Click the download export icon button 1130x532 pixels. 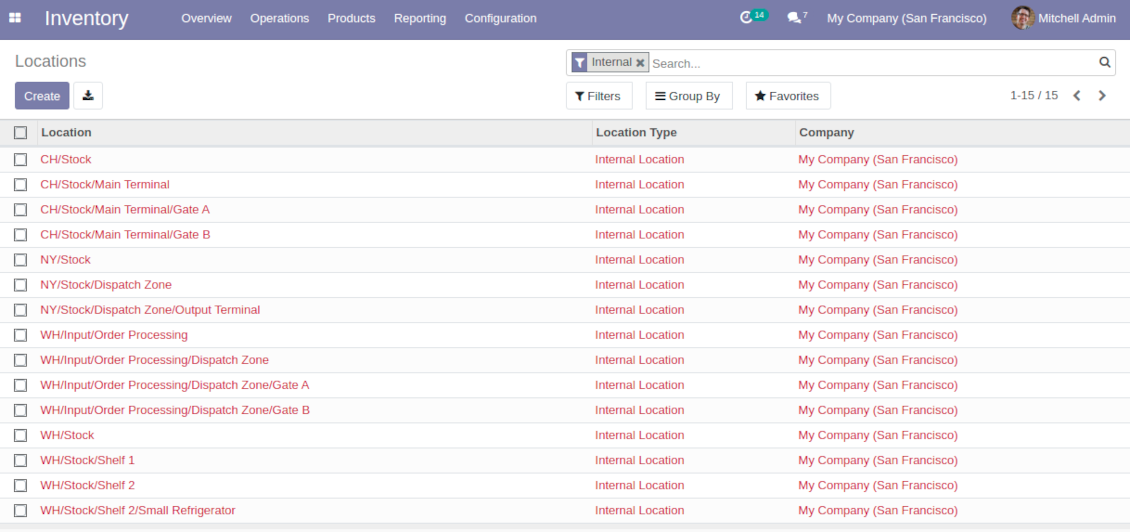pos(88,96)
